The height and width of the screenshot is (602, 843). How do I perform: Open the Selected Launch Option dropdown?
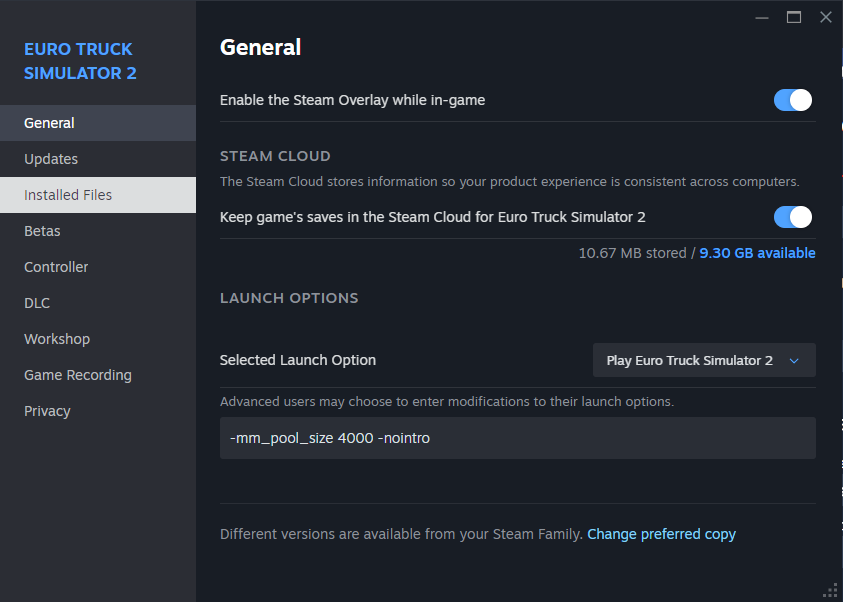pyautogui.click(x=703, y=360)
